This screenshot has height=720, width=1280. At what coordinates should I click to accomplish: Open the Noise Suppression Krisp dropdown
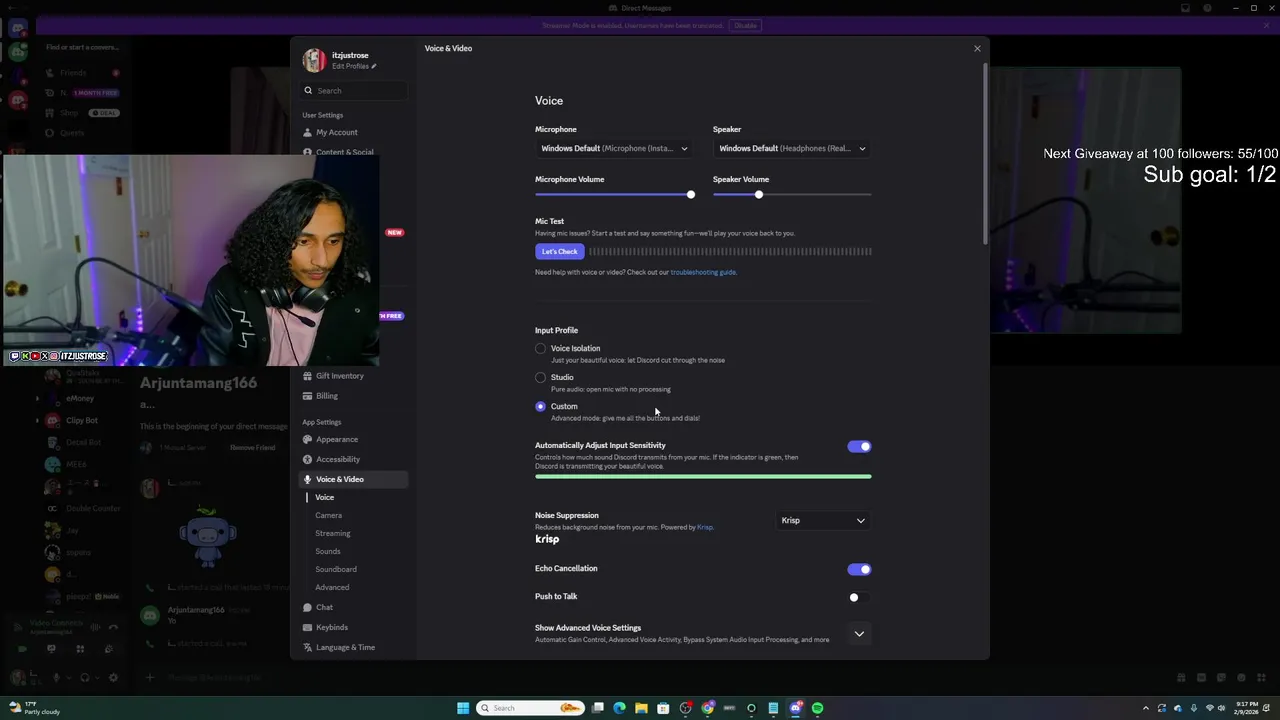click(x=823, y=520)
